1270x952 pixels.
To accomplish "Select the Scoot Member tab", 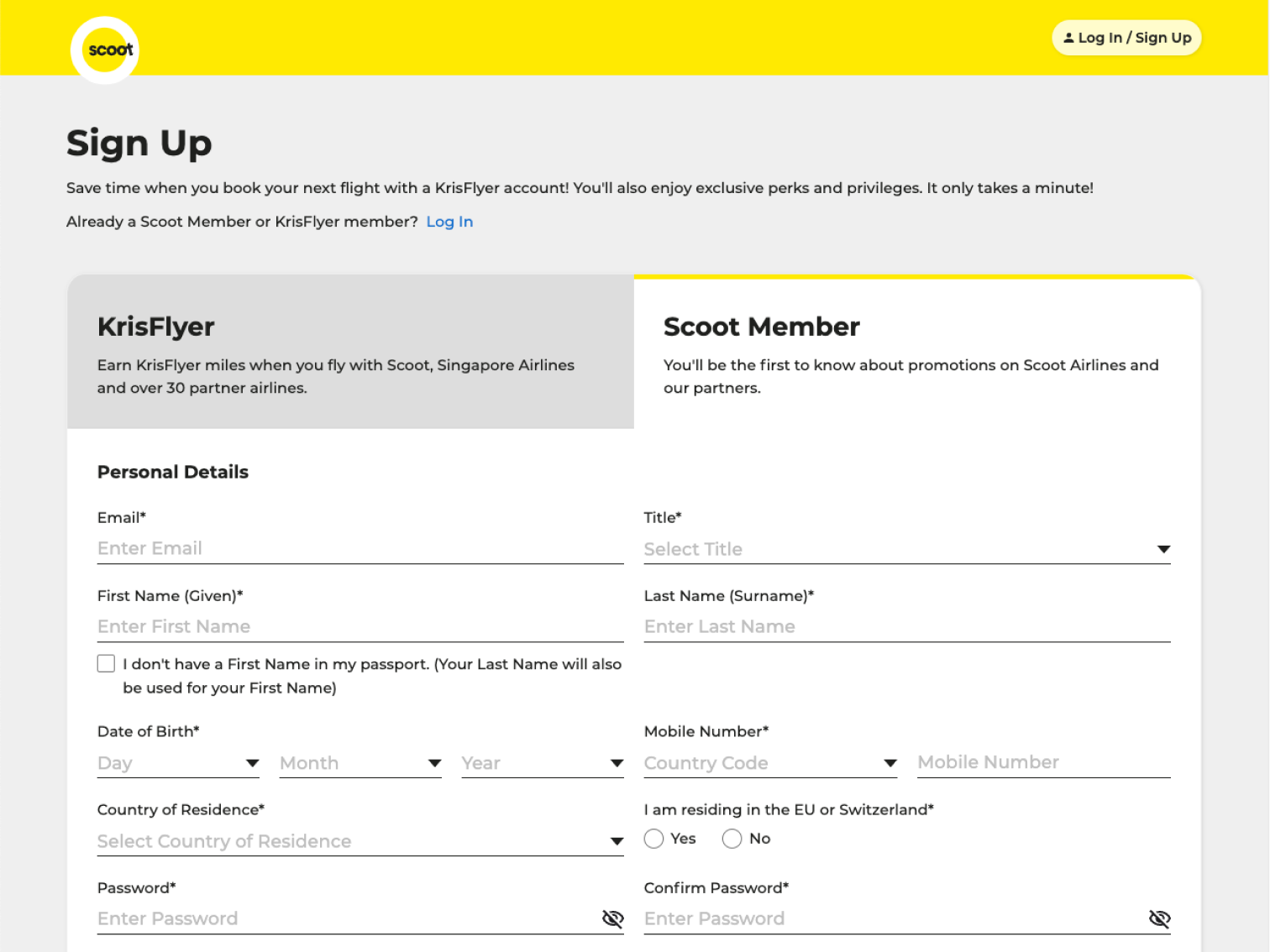I will (x=917, y=352).
